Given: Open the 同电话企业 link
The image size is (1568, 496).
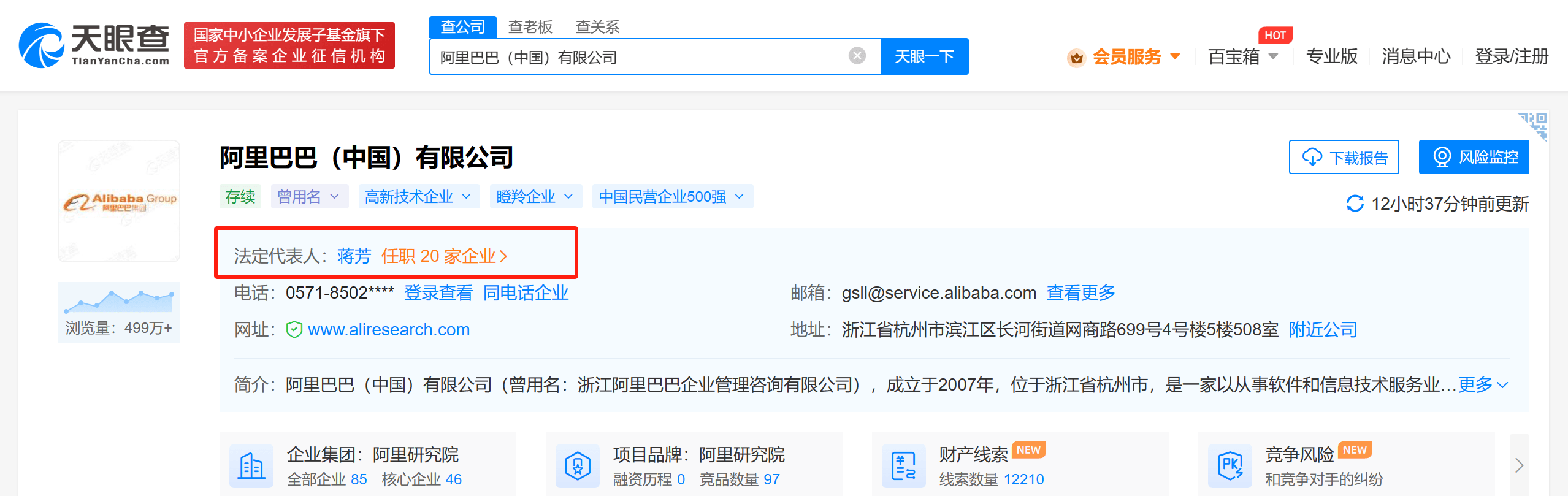Looking at the screenshot, I should [x=526, y=293].
